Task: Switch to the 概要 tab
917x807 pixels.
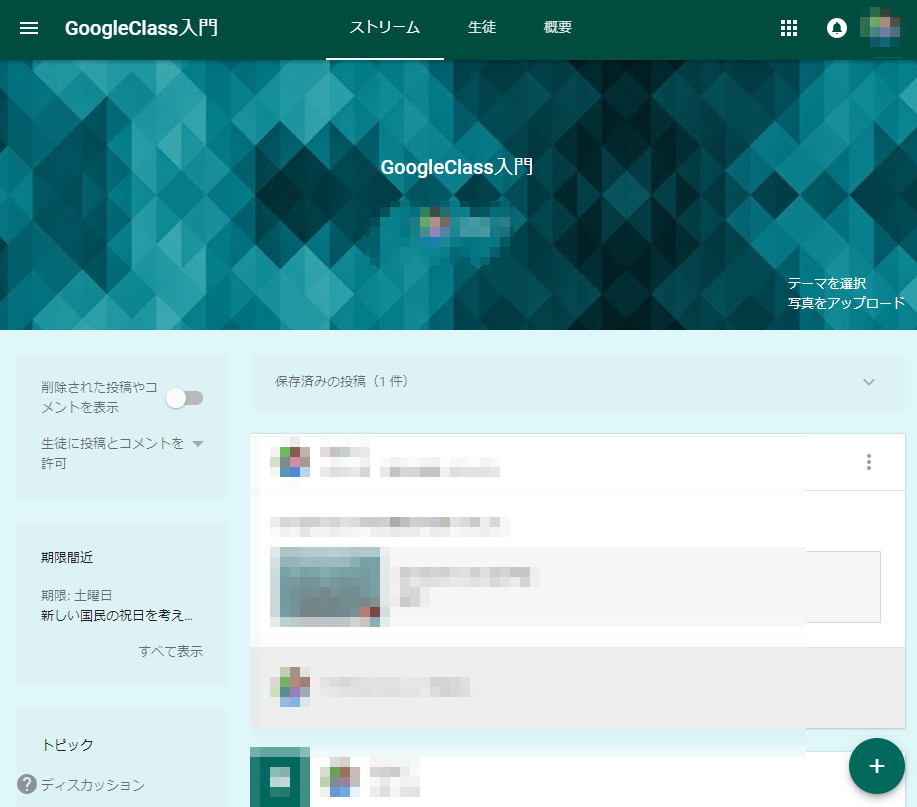Action: pyautogui.click(x=557, y=27)
